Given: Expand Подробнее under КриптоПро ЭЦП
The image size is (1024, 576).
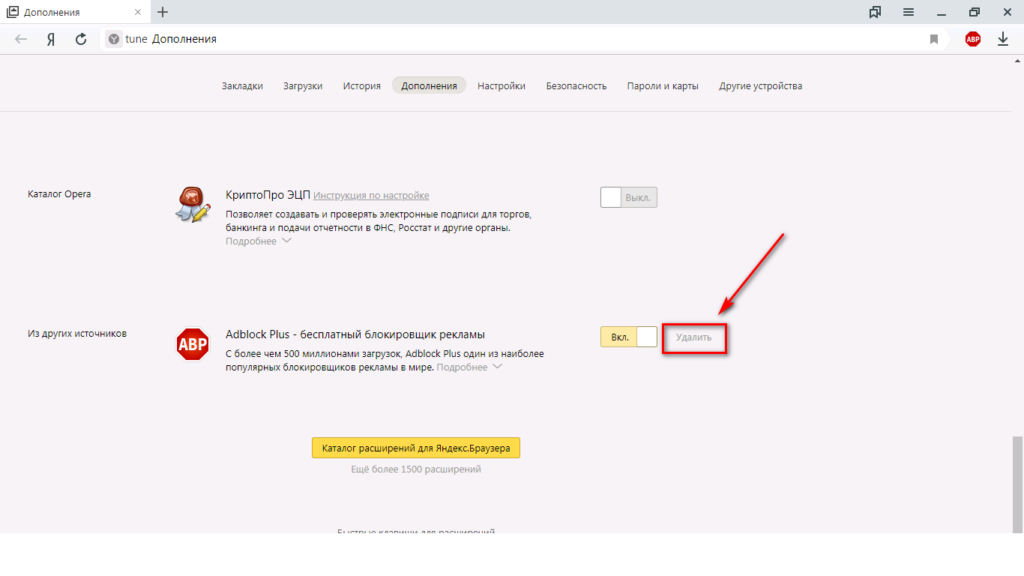Looking at the screenshot, I should 258,242.
